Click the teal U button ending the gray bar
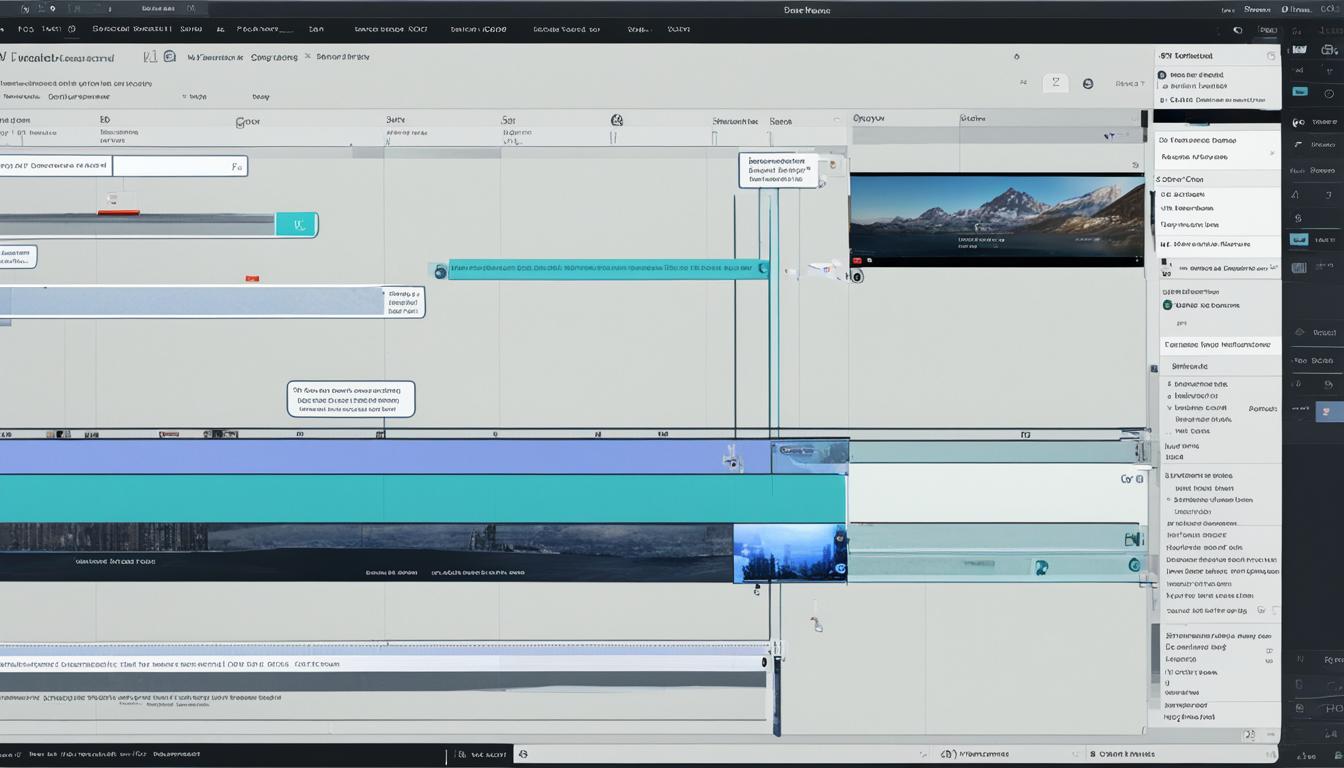 tap(296, 225)
